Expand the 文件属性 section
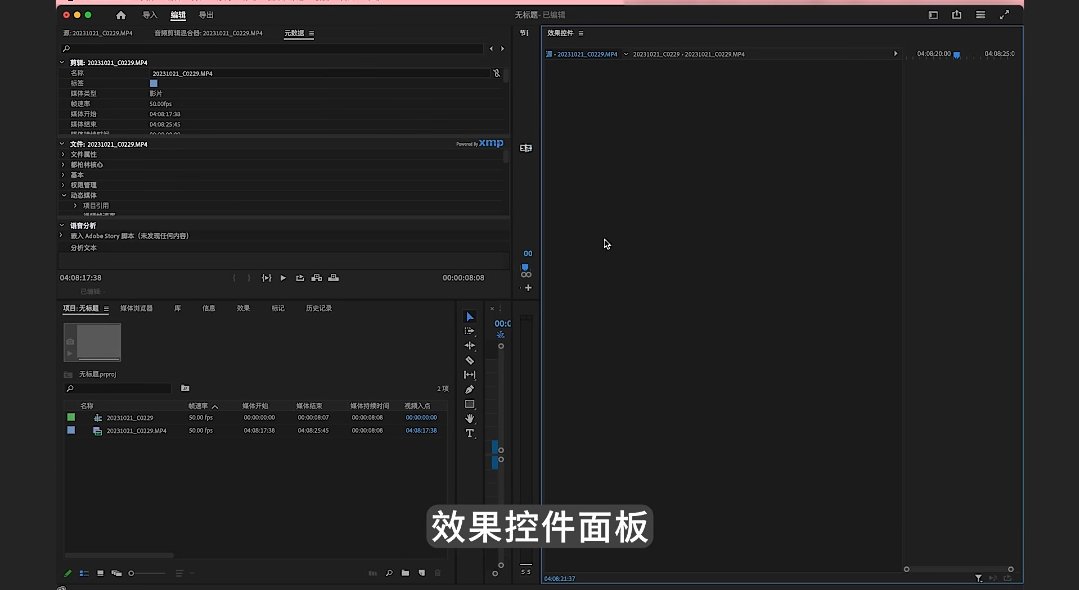 pyautogui.click(x=63, y=154)
